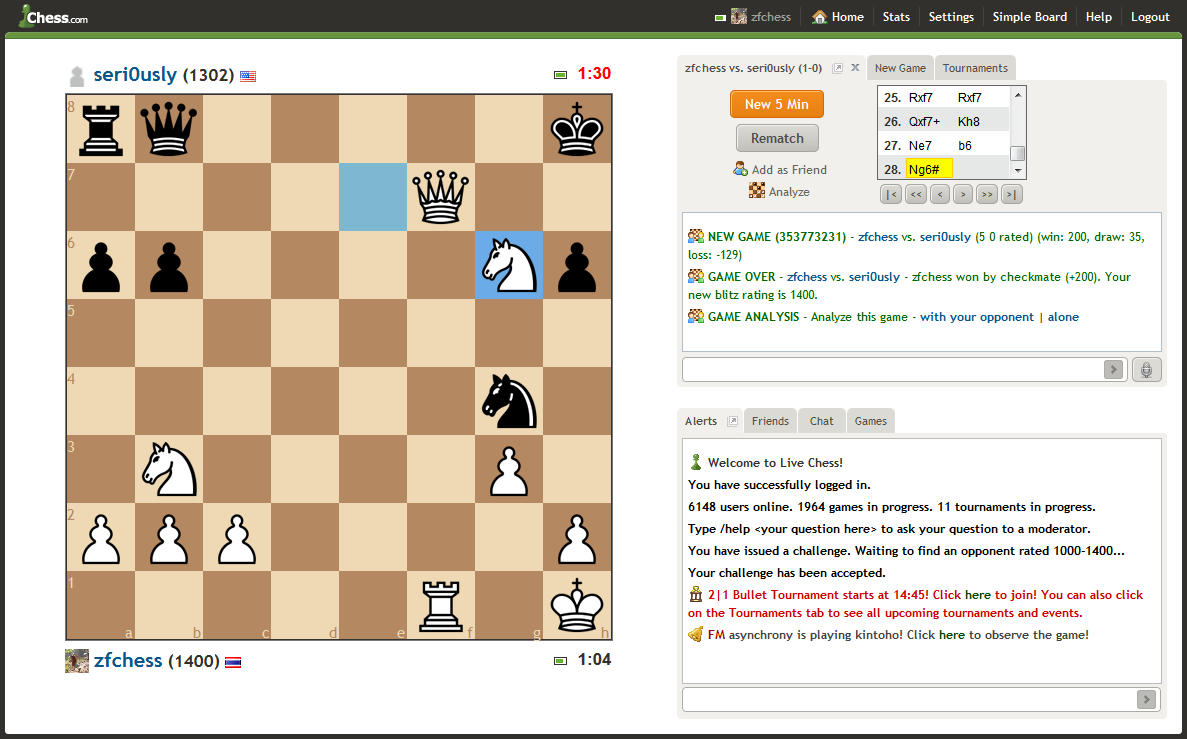Click the microphone voice chat icon
The height and width of the screenshot is (739, 1187).
click(x=1146, y=370)
